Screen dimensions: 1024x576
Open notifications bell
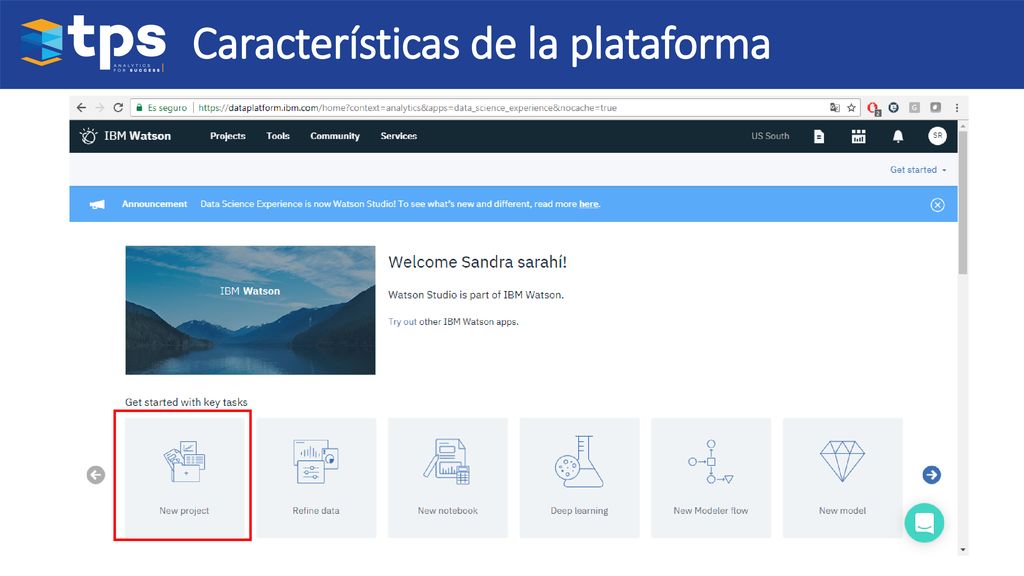tap(898, 136)
